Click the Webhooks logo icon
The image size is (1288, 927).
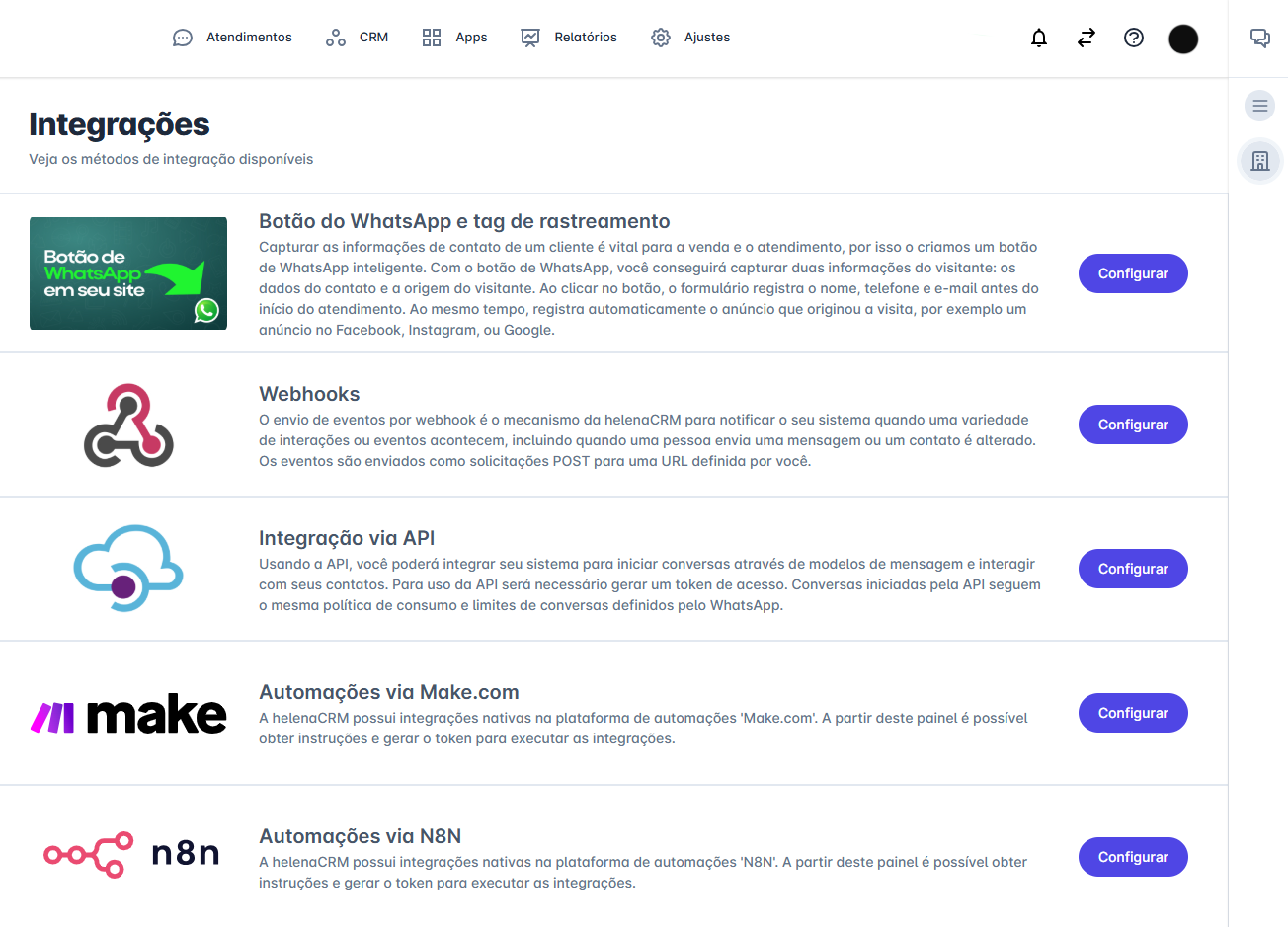tap(128, 425)
